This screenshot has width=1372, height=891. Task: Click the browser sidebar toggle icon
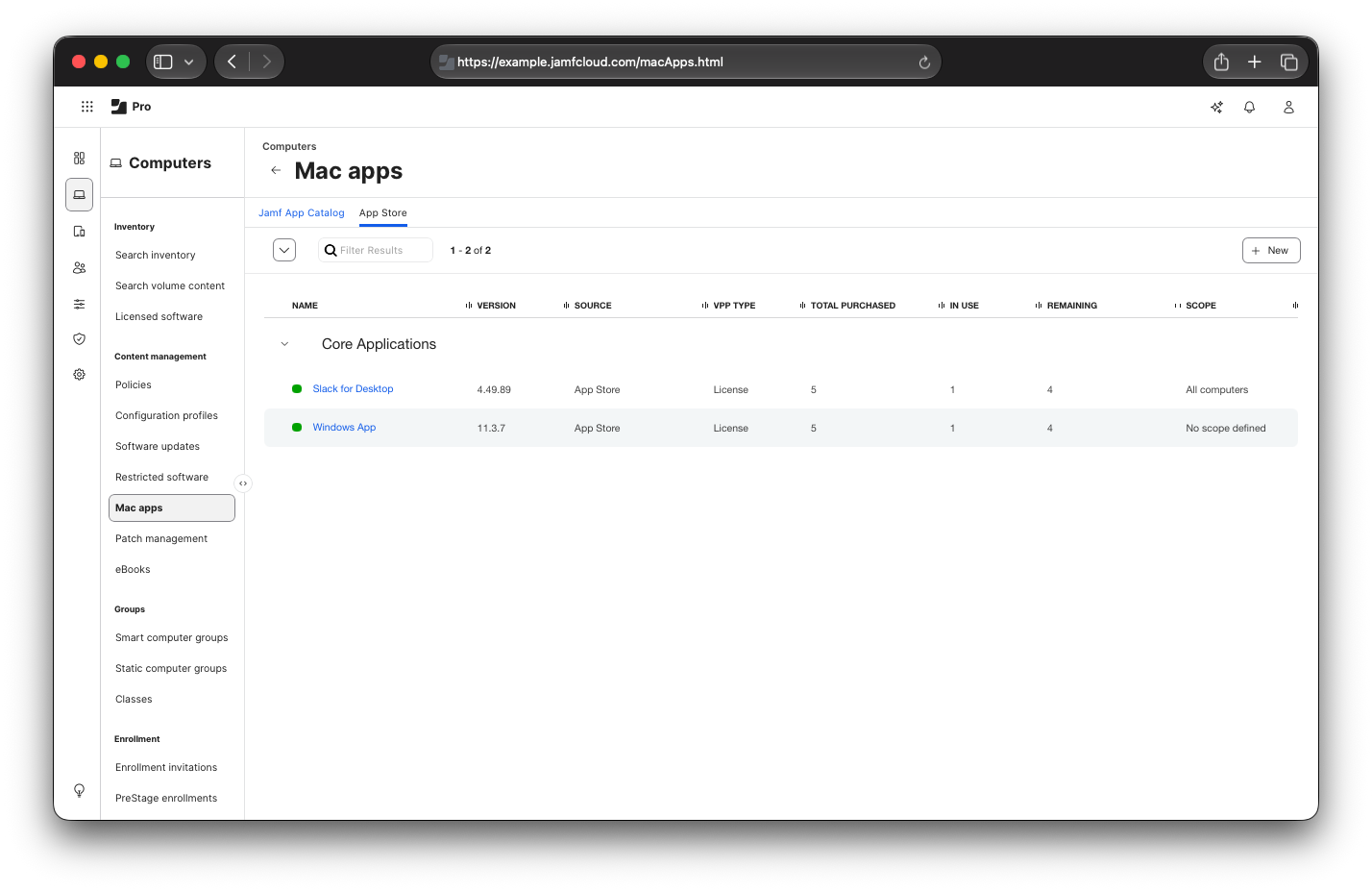click(163, 62)
